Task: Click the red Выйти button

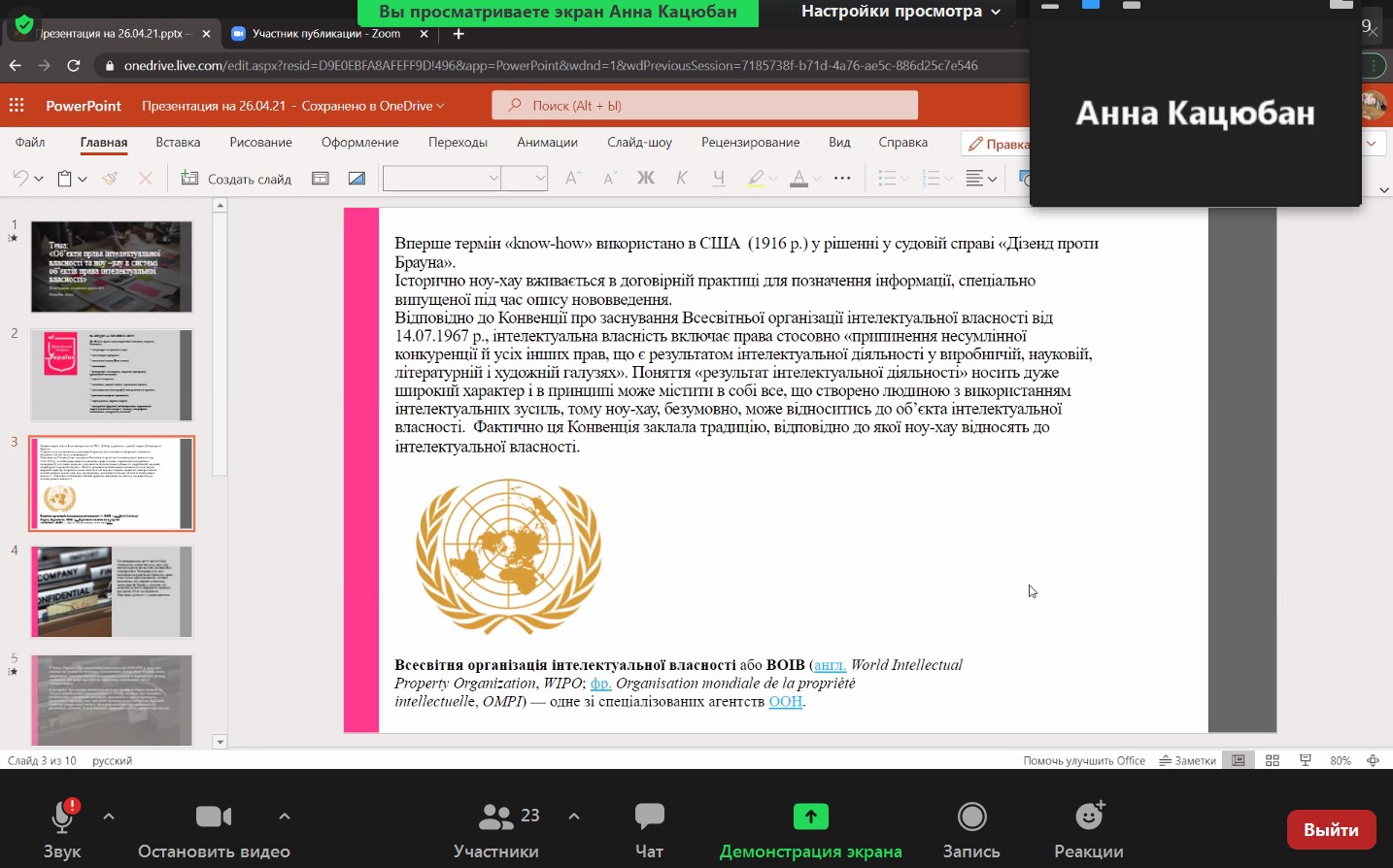Action: point(1331,829)
